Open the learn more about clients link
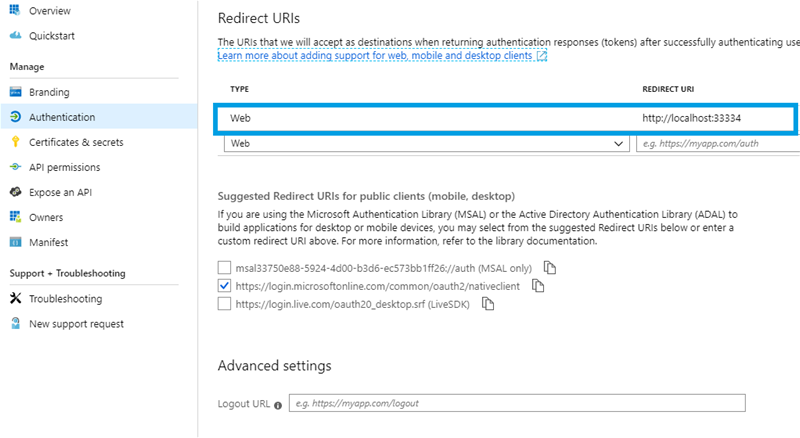800x438 pixels. tap(382, 56)
